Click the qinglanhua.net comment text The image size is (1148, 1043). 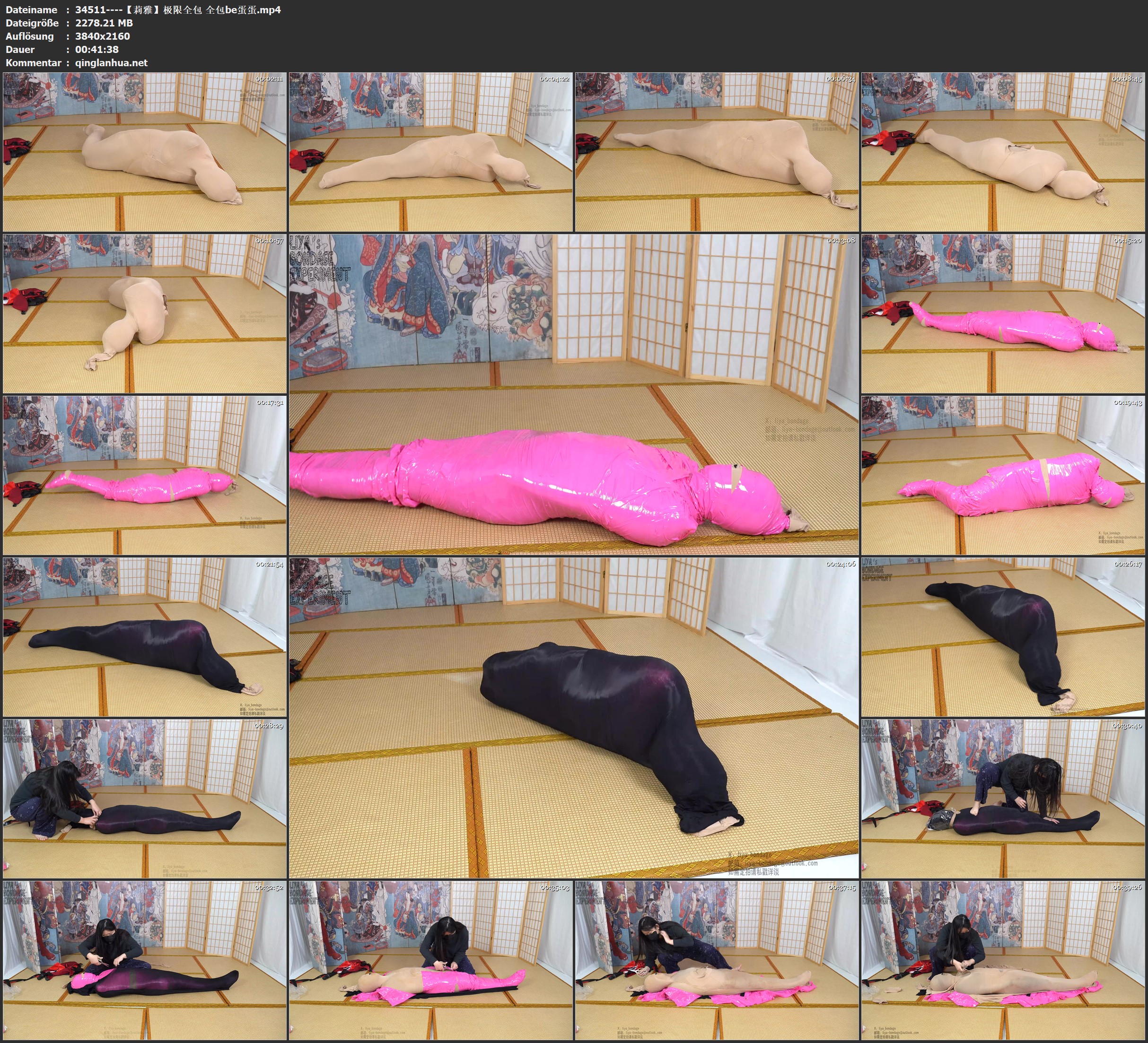pyautogui.click(x=111, y=62)
